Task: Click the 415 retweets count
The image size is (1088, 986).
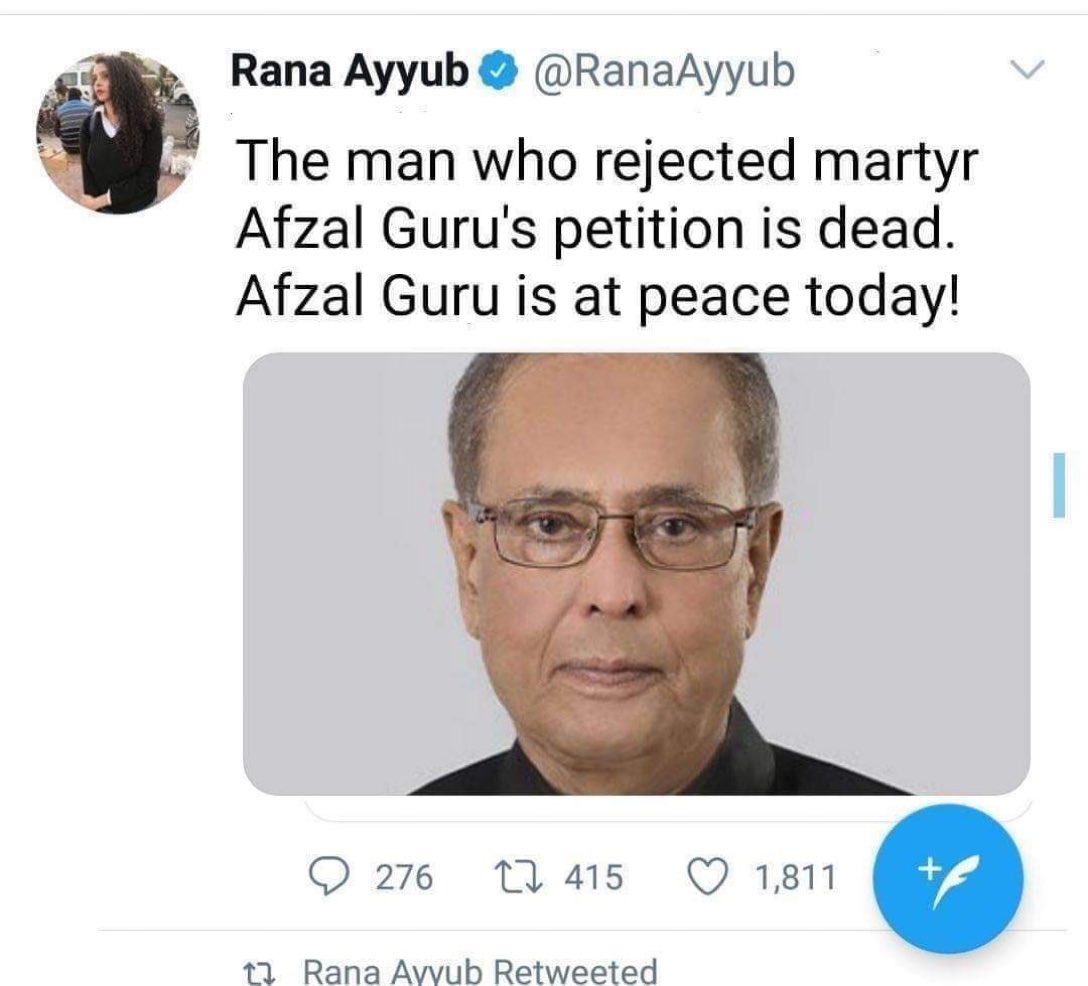Action: click(594, 878)
